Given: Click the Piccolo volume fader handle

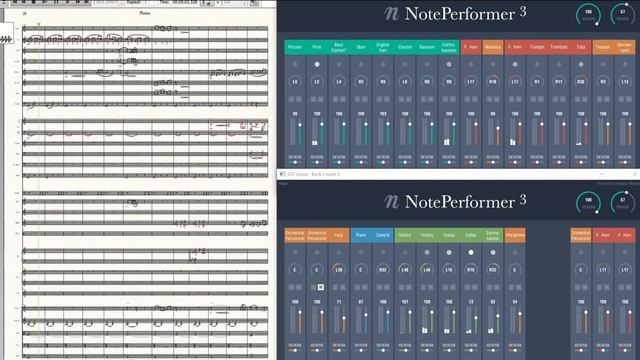Looking at the screenshot, I should tap(300, 125).
